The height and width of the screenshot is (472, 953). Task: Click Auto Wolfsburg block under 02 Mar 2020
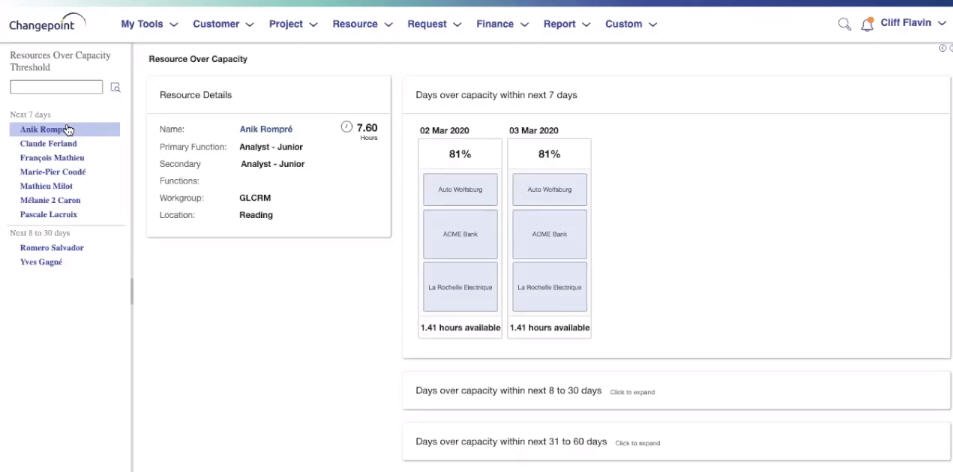460,190
